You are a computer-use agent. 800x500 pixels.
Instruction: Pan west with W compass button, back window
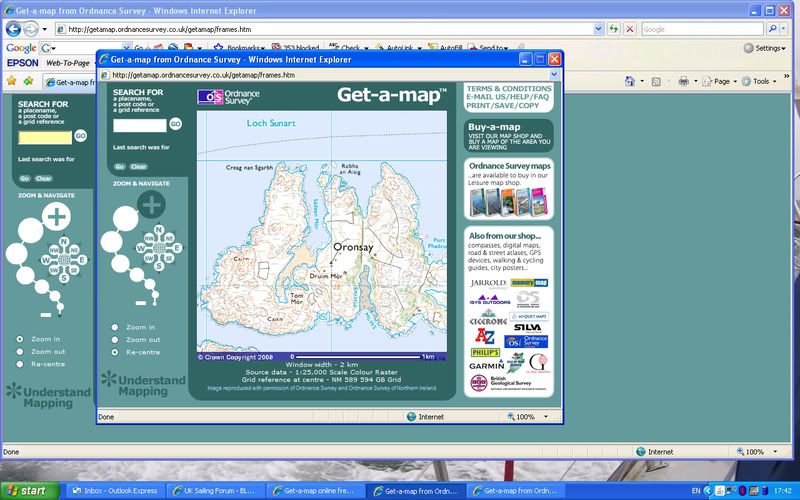pyautogui.click(x=45, y=260)
